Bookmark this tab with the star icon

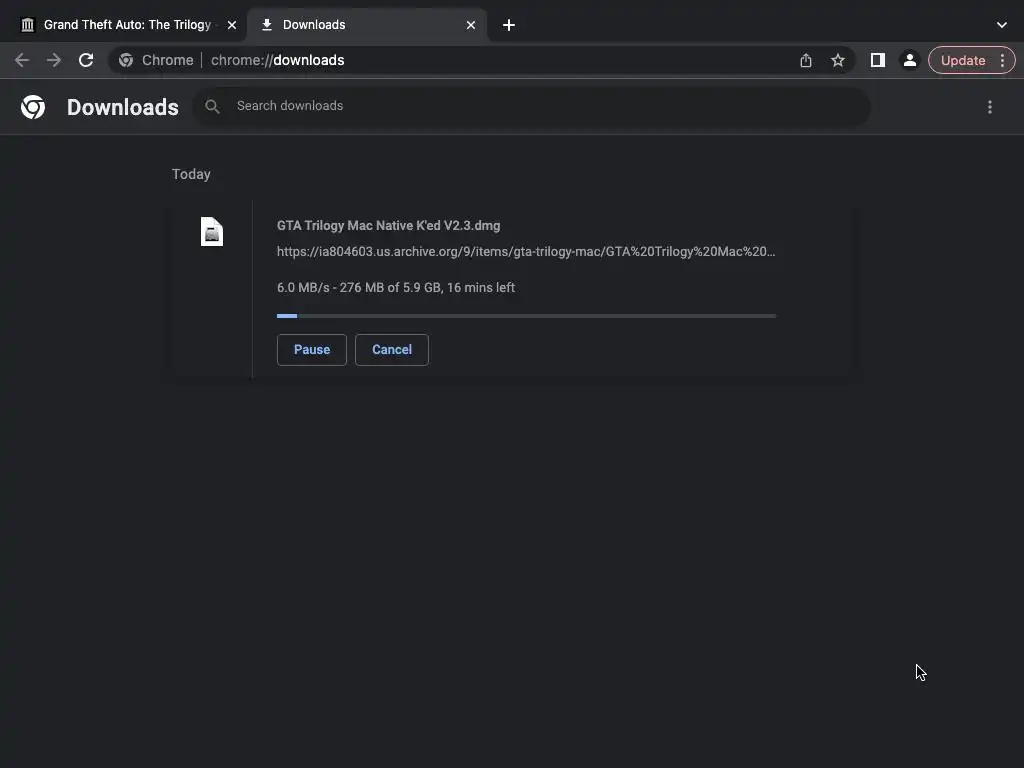click(x=838, y=60)
